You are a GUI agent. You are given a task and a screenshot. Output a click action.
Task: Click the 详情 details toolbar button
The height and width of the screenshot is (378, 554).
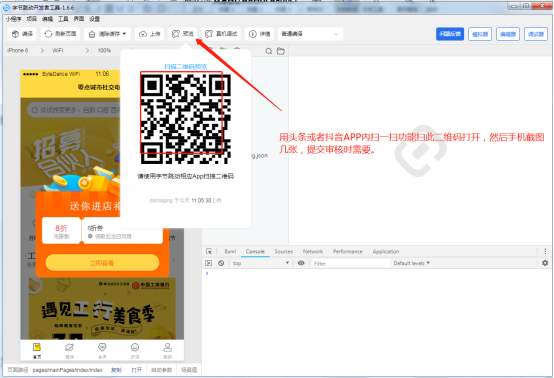(x=259, y=34)
